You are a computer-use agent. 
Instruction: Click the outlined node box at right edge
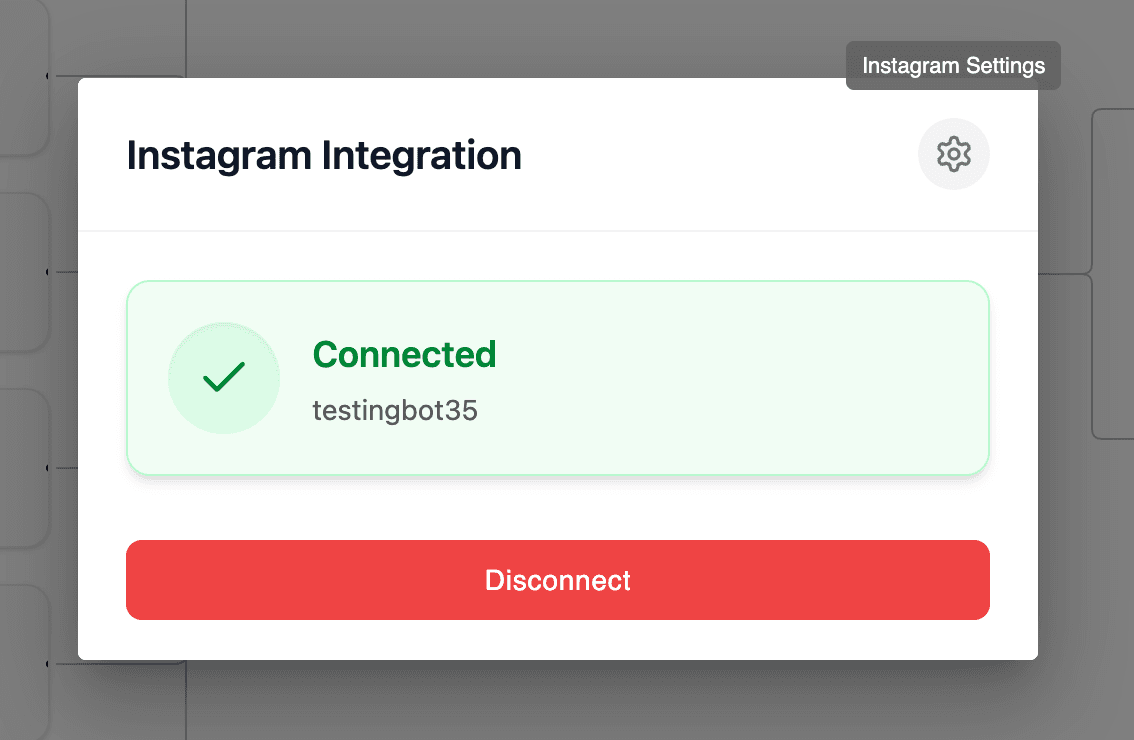(x=1112, y=275)
